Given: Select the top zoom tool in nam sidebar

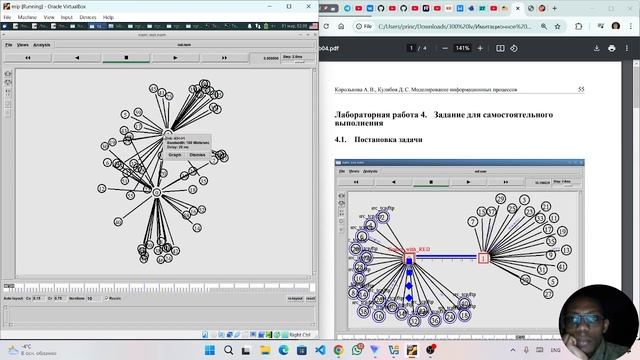Looking at the screenshot, I should point(8,74).
